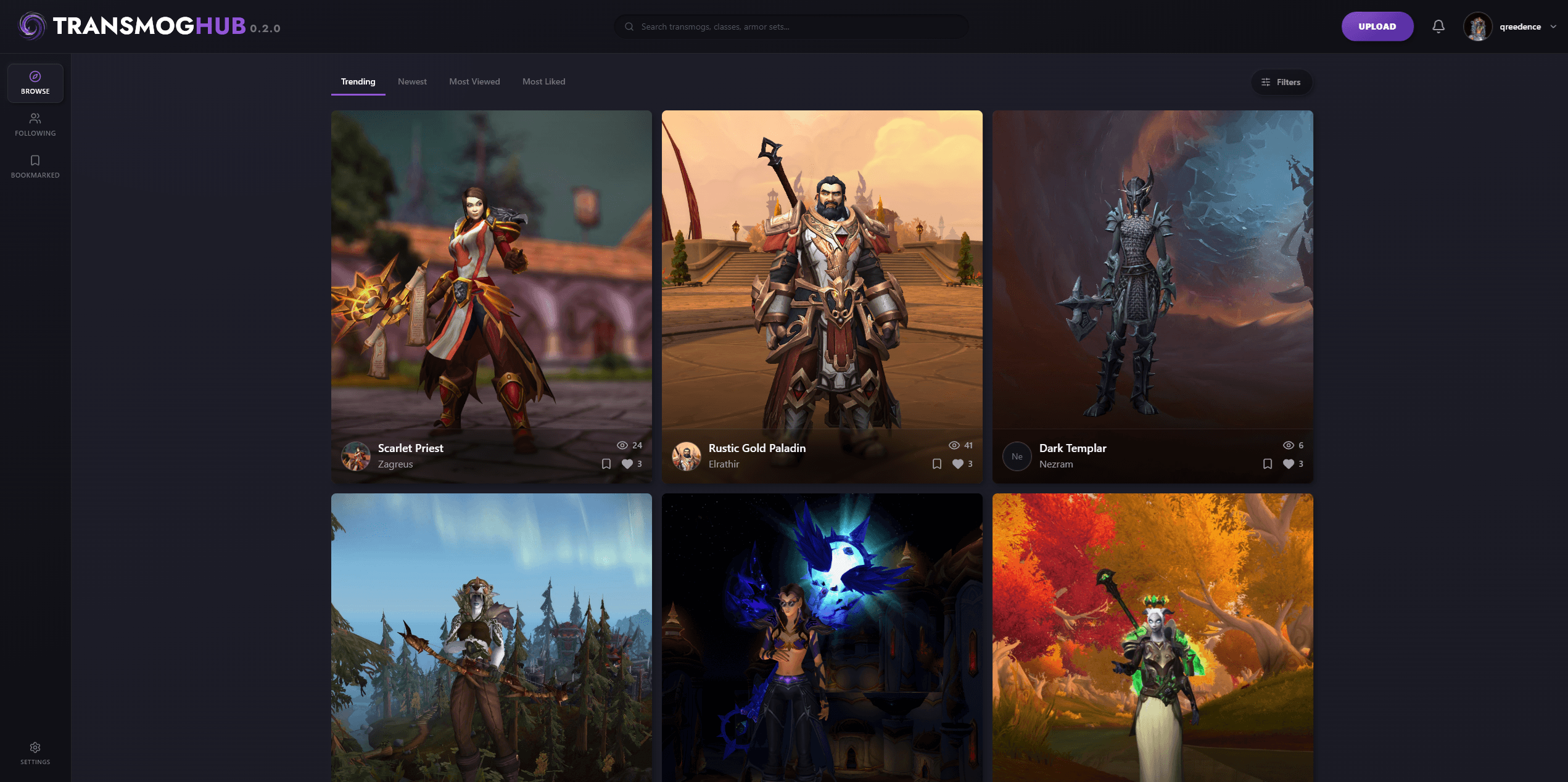The width and height of the screenshot is (1568, 782).
Task: Switch to the Most Viewed tab
Action: (474, 82)
